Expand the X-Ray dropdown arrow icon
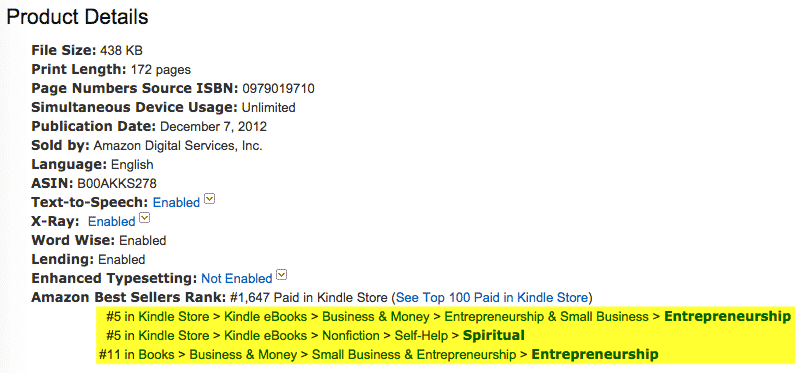 coord(145,219)
